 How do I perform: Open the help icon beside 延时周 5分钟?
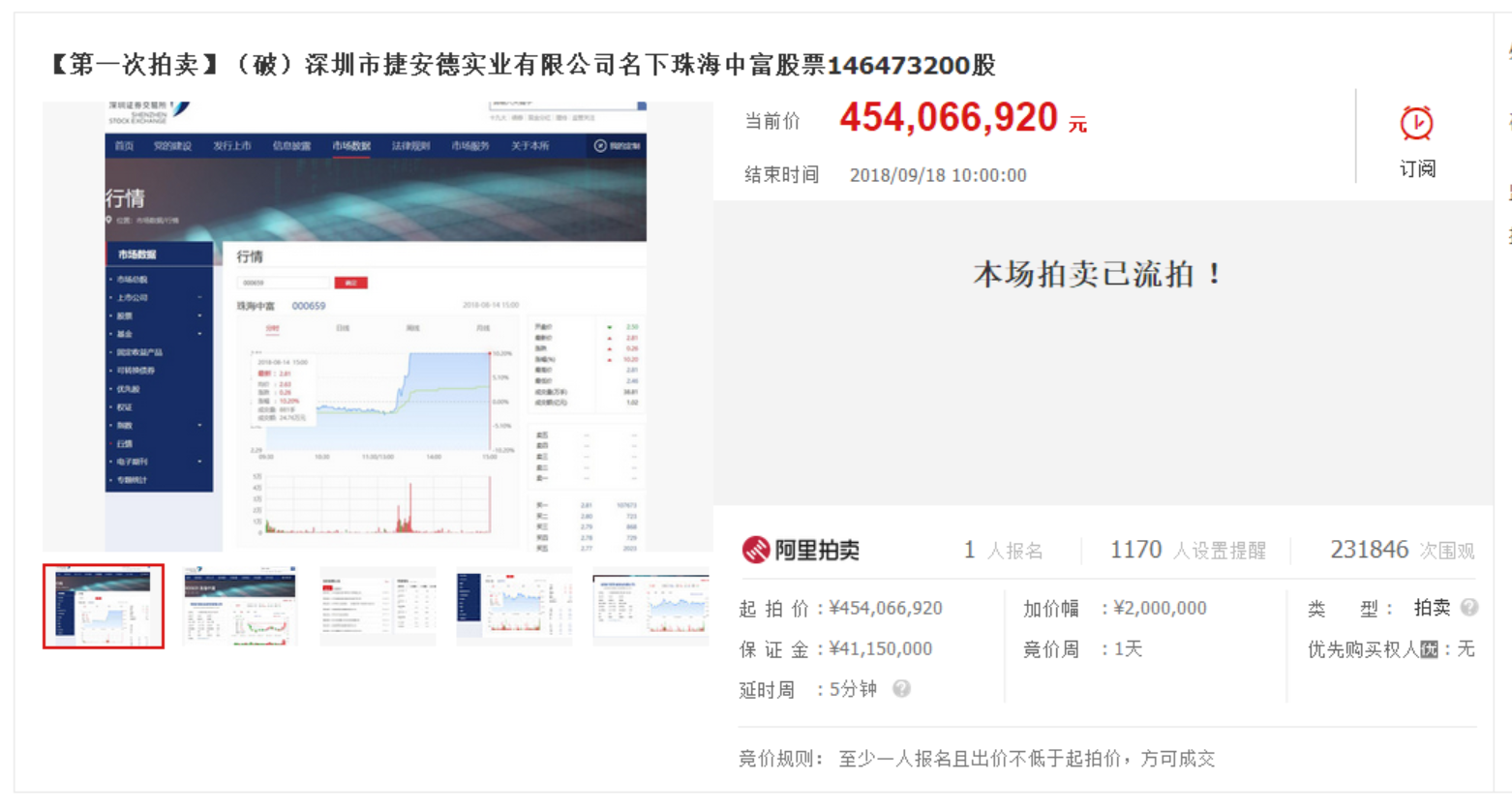(x=901, y=689)
